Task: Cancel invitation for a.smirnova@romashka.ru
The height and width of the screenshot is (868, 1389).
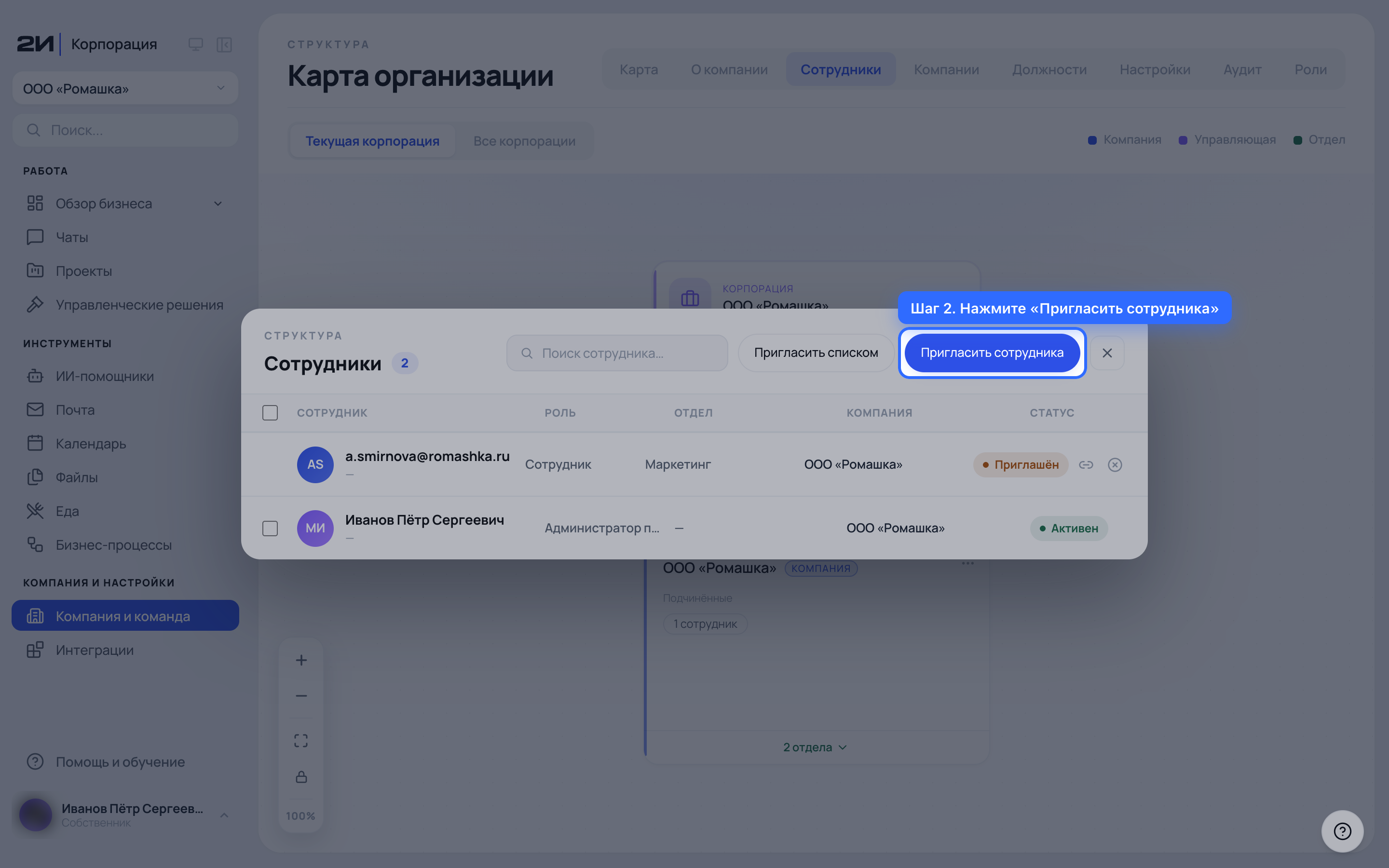Action: coord(1115,464)
